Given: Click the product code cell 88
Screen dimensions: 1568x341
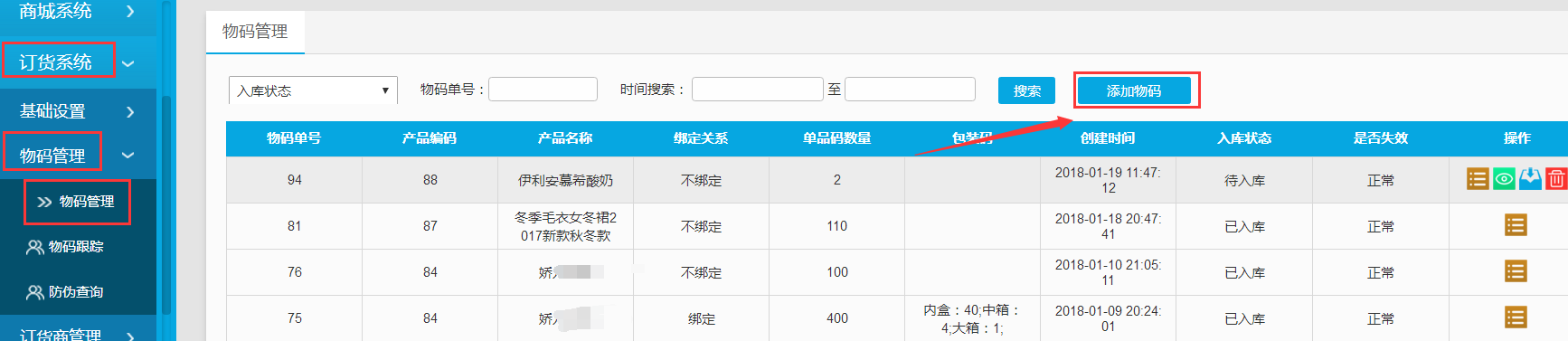Looking at the screenshot, I should (x=430, y=180).
